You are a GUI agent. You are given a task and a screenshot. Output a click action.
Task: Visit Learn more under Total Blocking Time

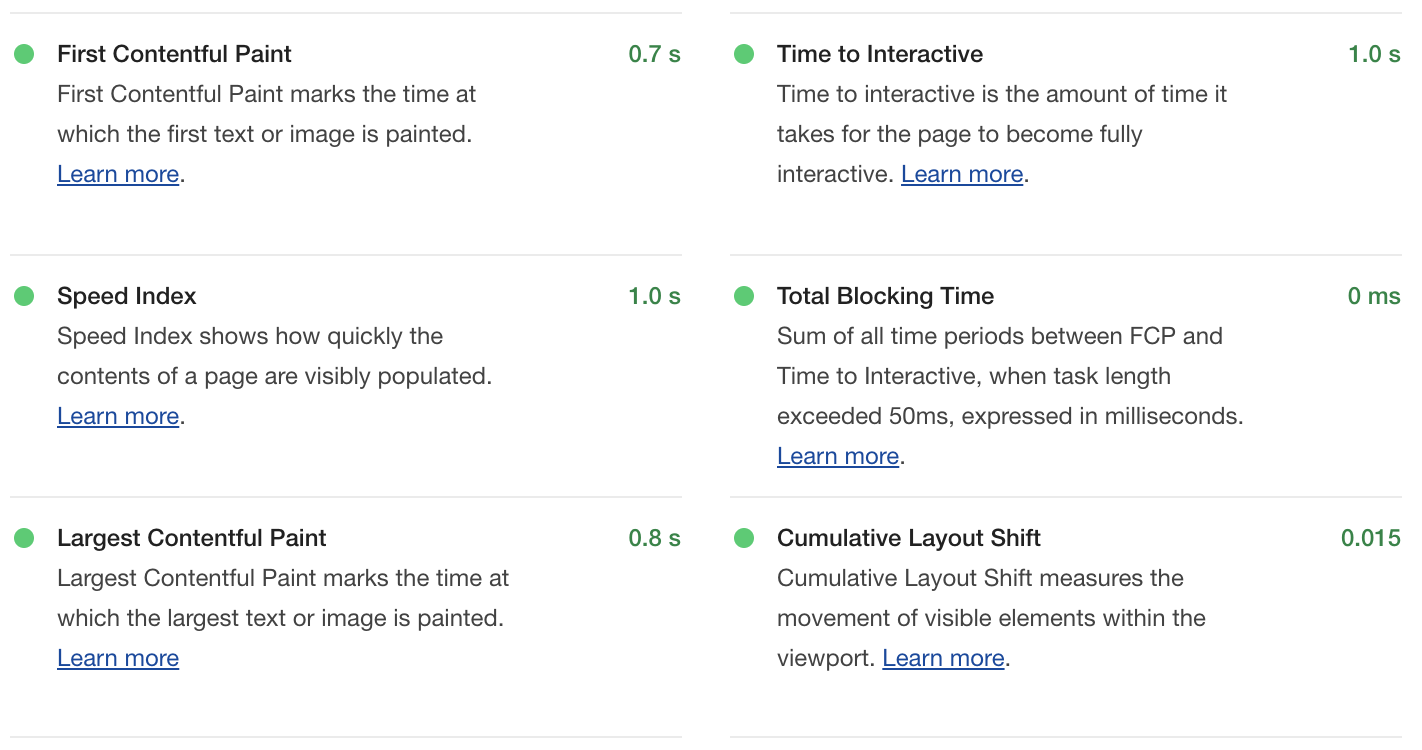[838, 456]
